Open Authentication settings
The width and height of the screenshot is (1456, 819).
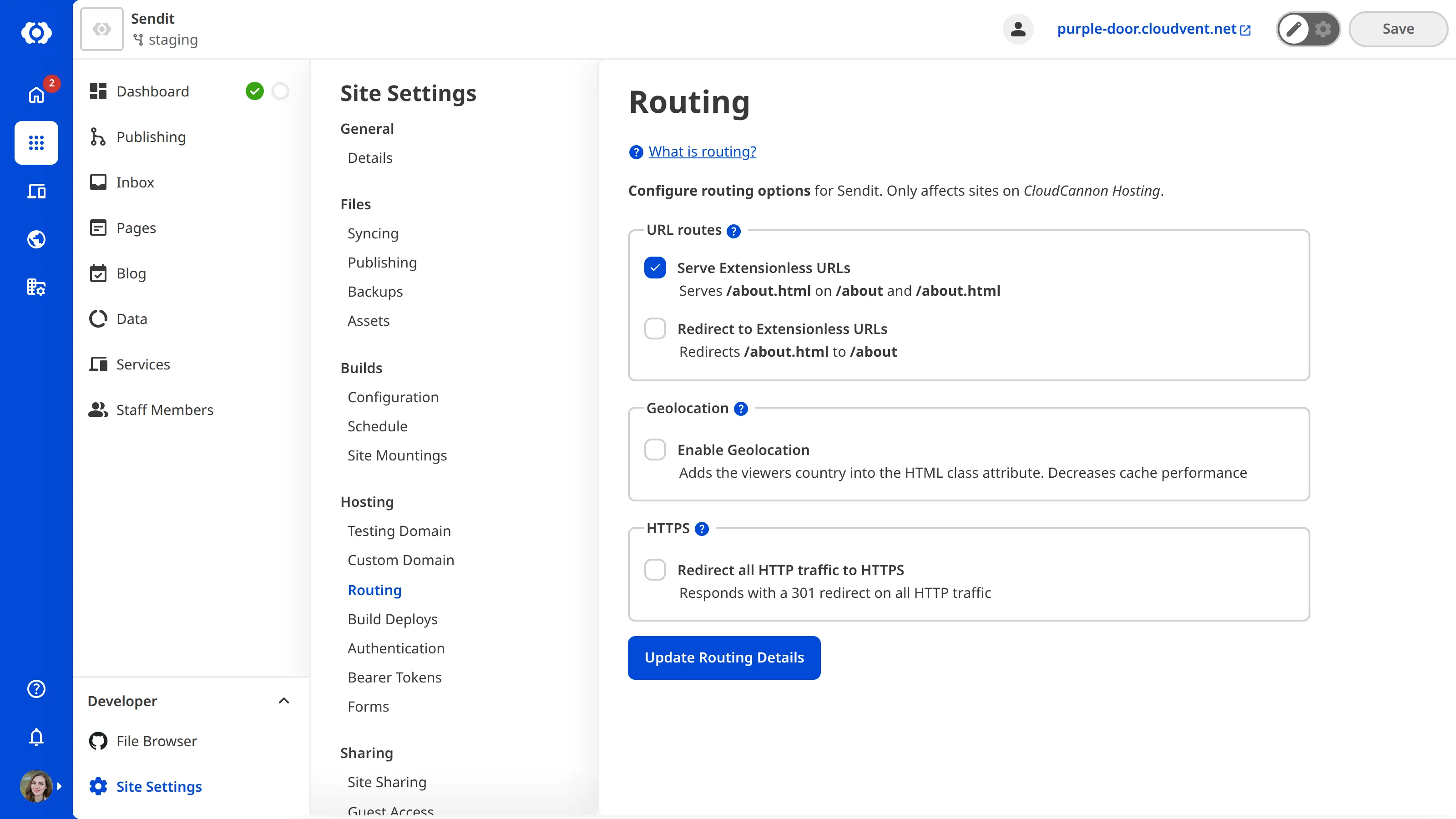396,648
